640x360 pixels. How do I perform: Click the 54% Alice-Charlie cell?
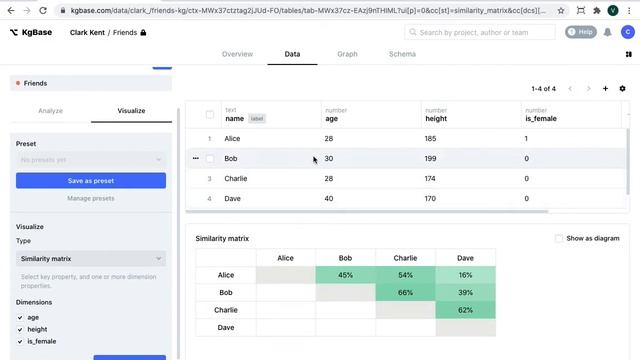pyautogui.click(x=405, y=275)
